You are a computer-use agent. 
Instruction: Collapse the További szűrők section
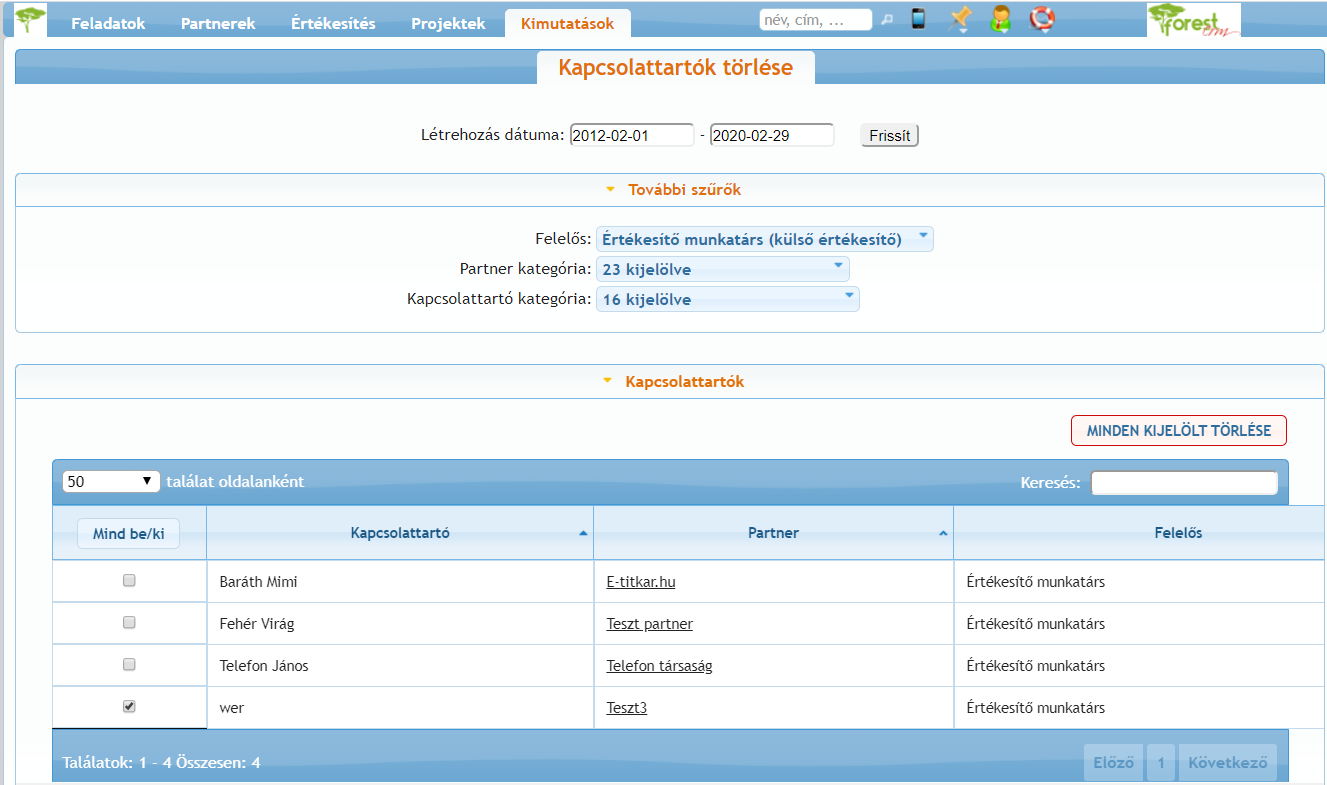[673, 189]
